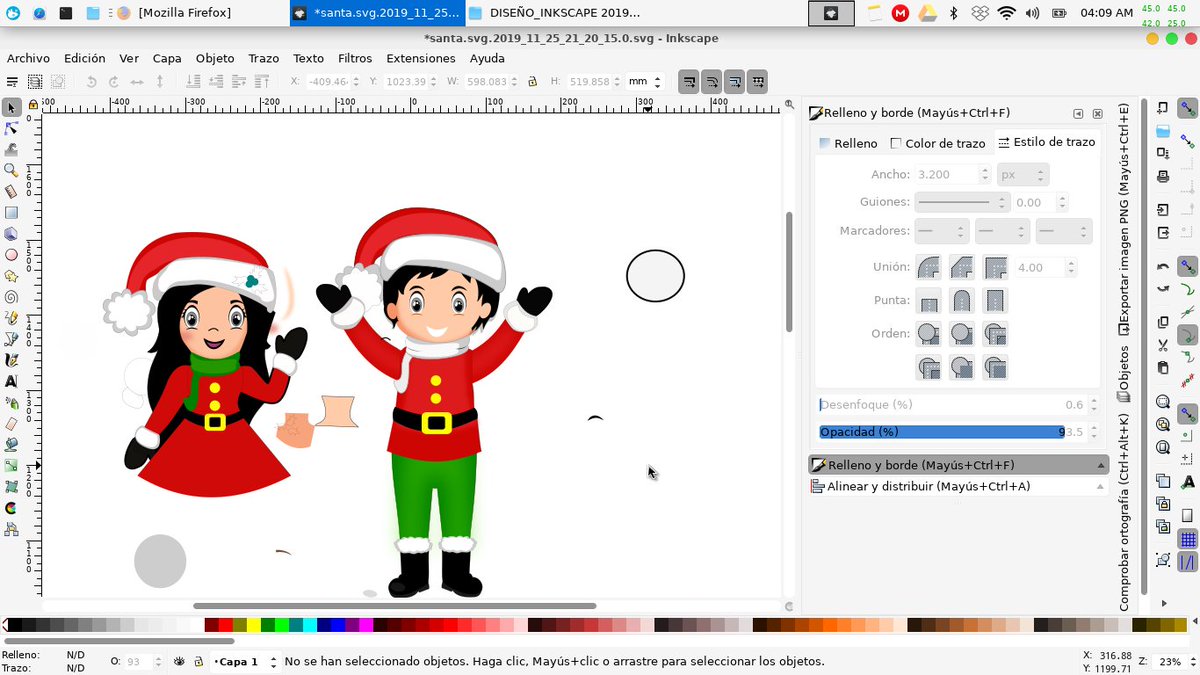Select round join Unión button
1200x675 pixels.
click(929, 268)
